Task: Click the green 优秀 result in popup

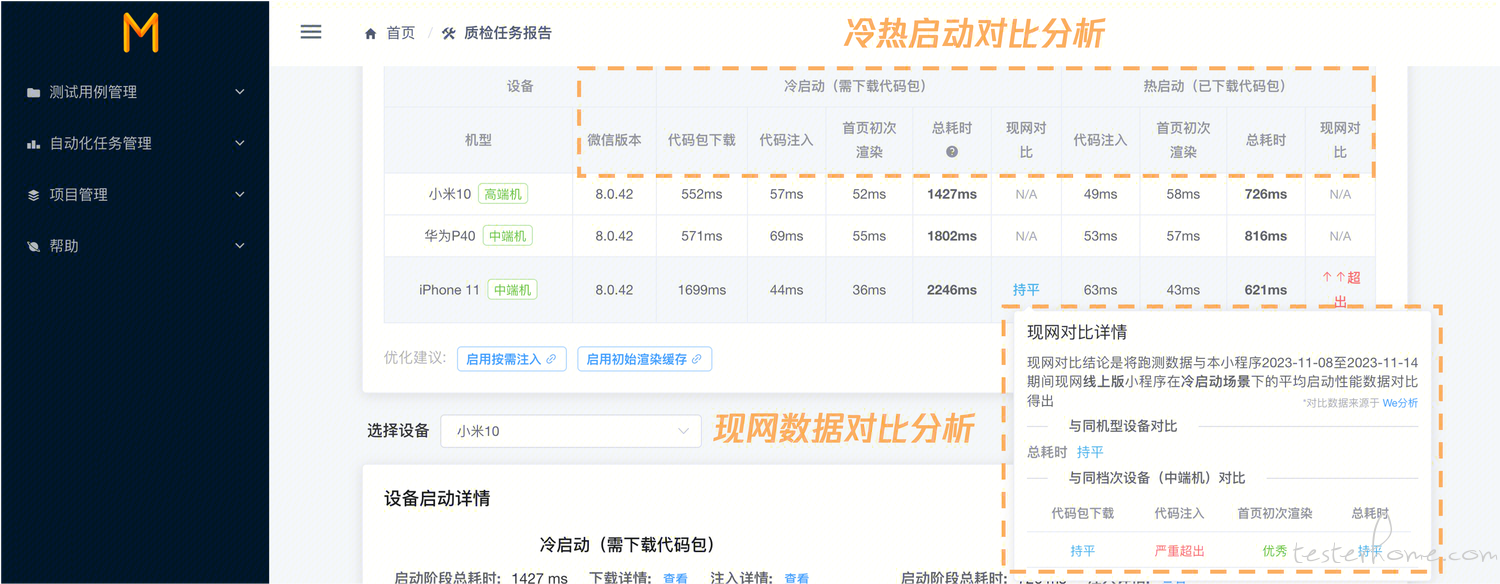Action: (x=1275, y=551)
